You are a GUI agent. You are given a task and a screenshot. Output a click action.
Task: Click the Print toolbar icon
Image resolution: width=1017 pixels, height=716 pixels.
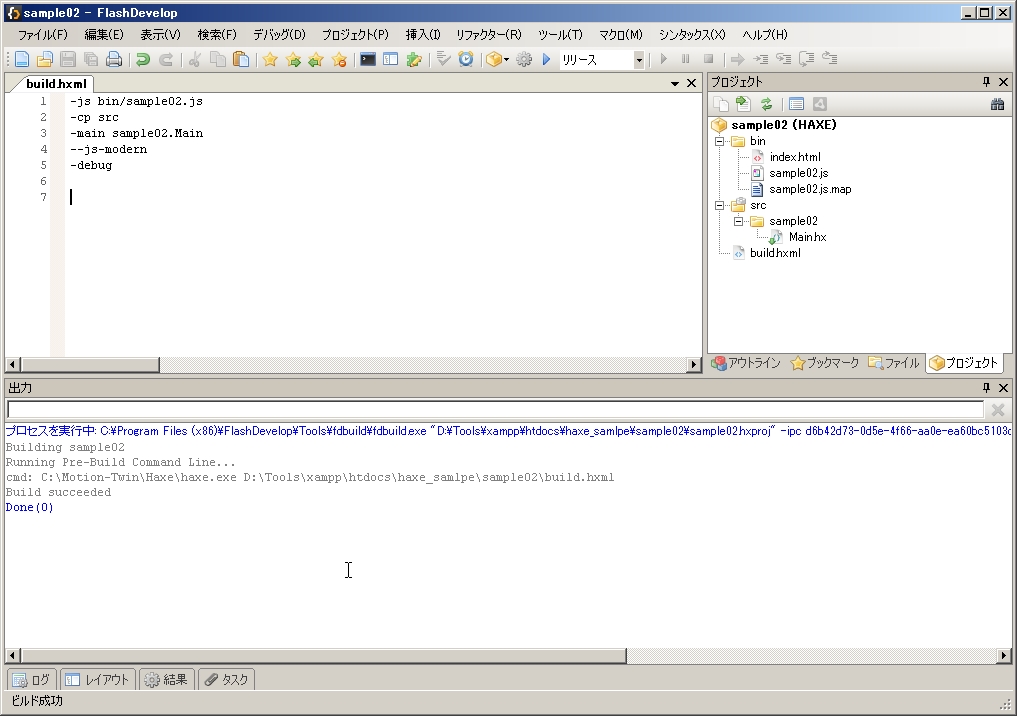(x=114, y=60)
